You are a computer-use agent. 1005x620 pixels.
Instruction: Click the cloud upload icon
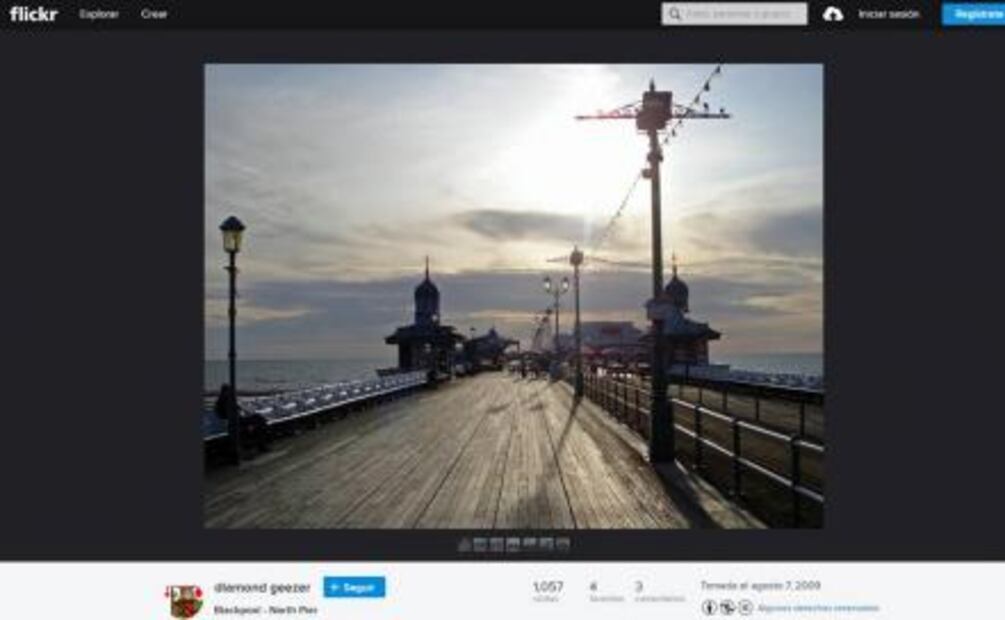(x=832, y=14)
